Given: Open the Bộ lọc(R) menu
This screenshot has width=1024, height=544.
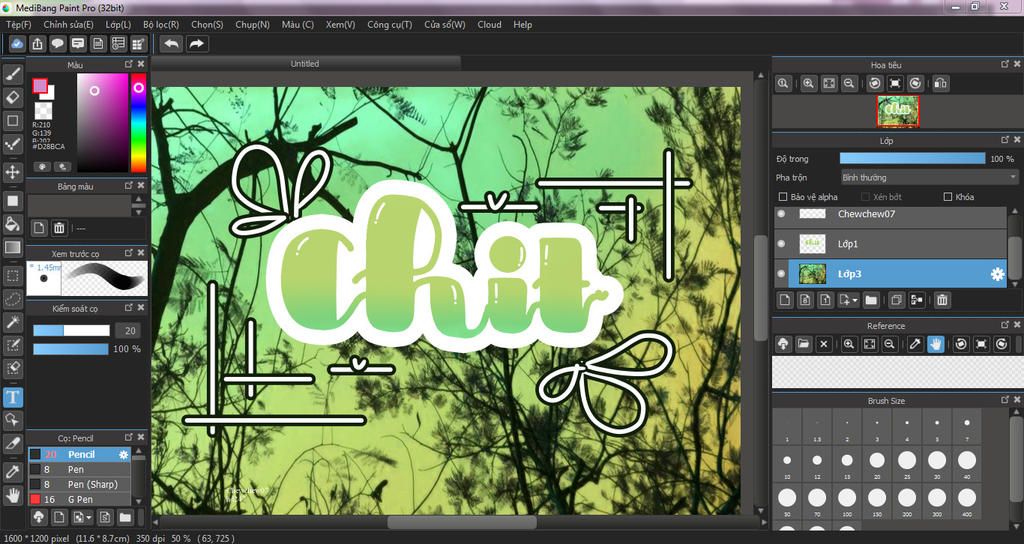Looking at the screenshot, I should [161, 24].
